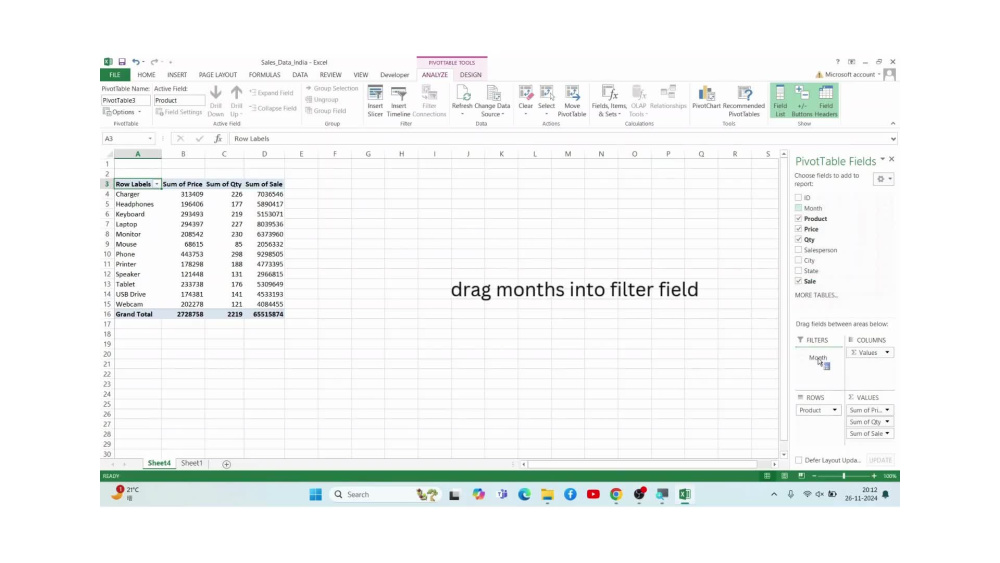
Task: Switch to the INSERT tab
Action: click(177, 75)
